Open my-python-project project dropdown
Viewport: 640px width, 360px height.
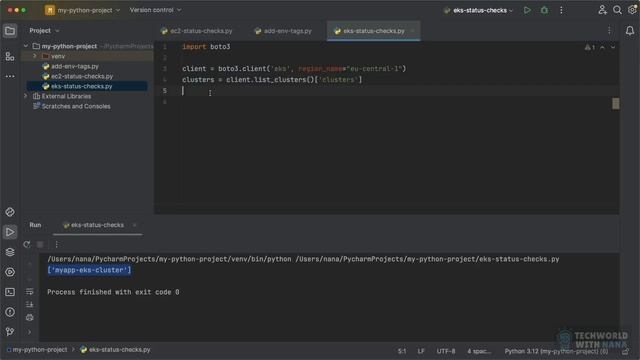pyautogui.click(x=83, y=10)
